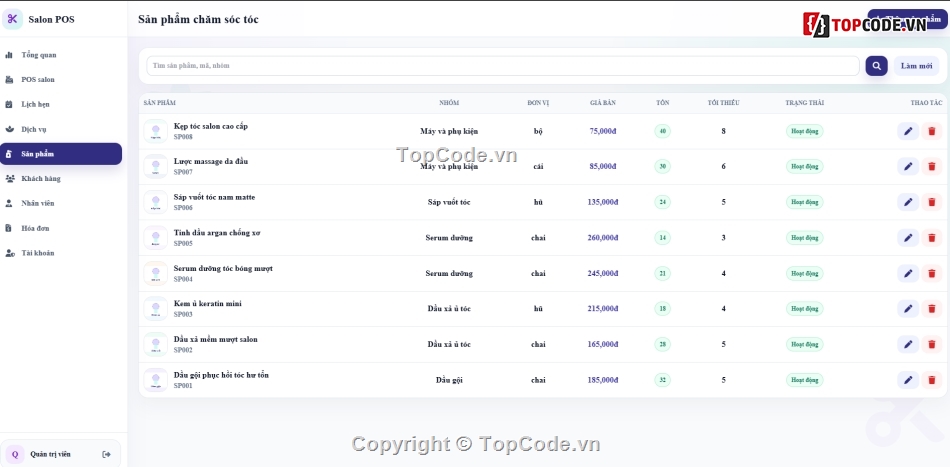Click the Làm mới button
This screenshot has height=467, width=950.
pyautogui.click(x=916, y=66)
